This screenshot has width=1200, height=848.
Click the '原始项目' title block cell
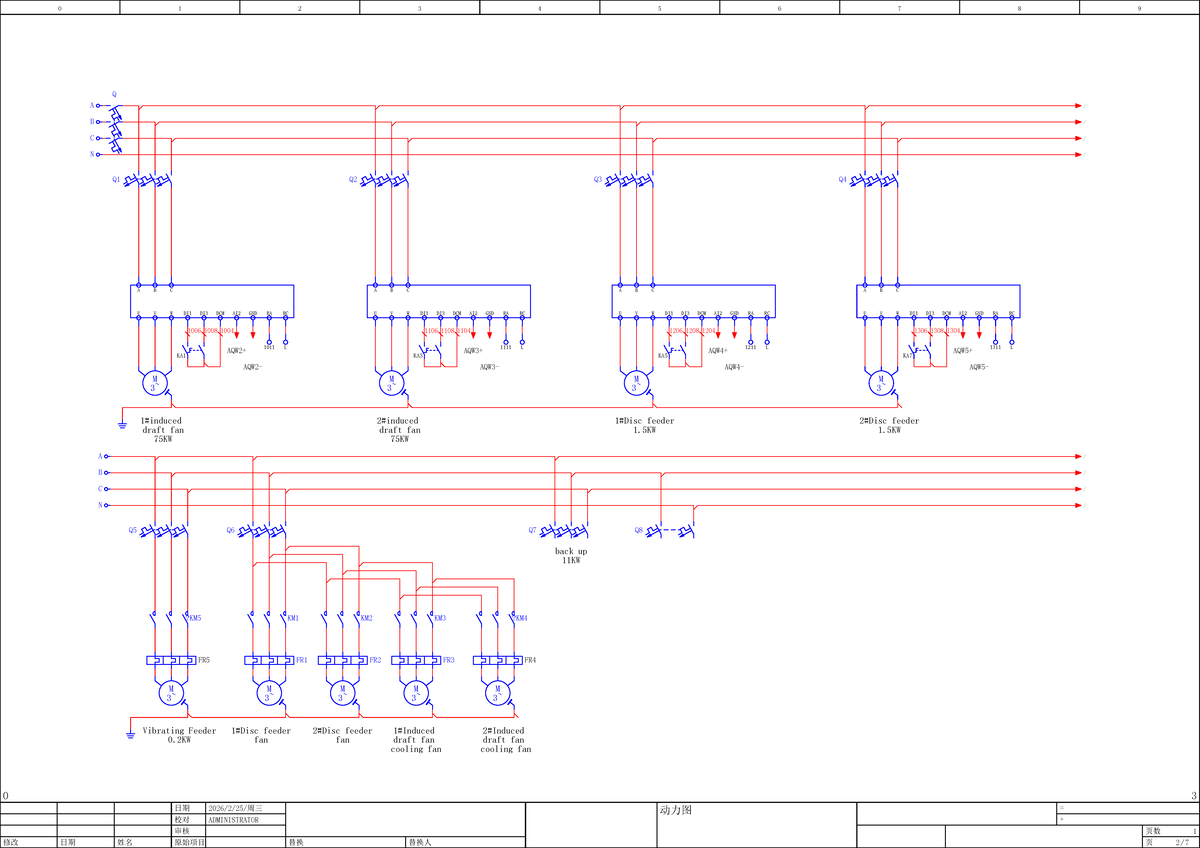pyautogui.click(x=189, y=842)
